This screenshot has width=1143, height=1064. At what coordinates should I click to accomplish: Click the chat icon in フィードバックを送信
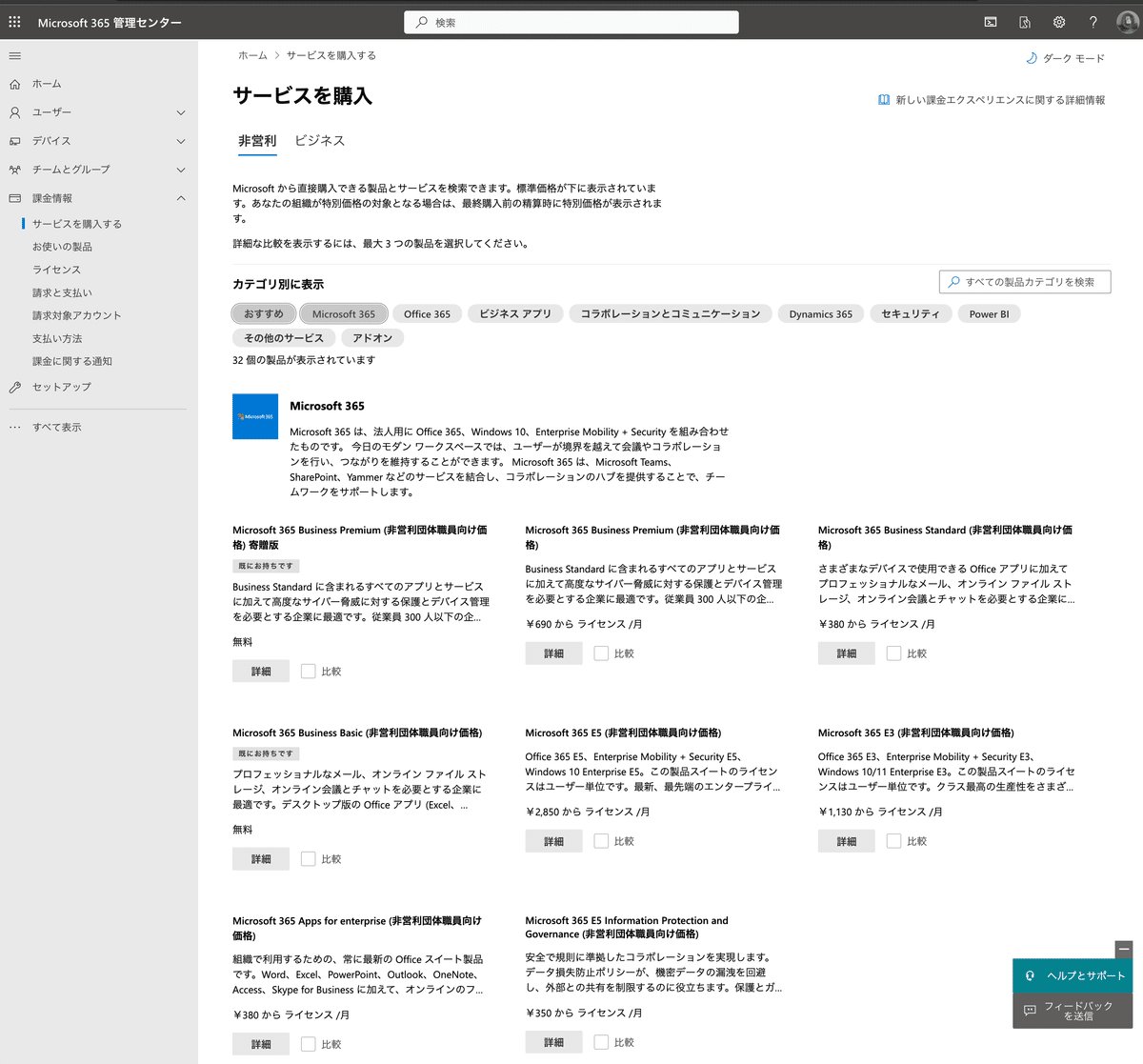(x=1030, y=1011)
